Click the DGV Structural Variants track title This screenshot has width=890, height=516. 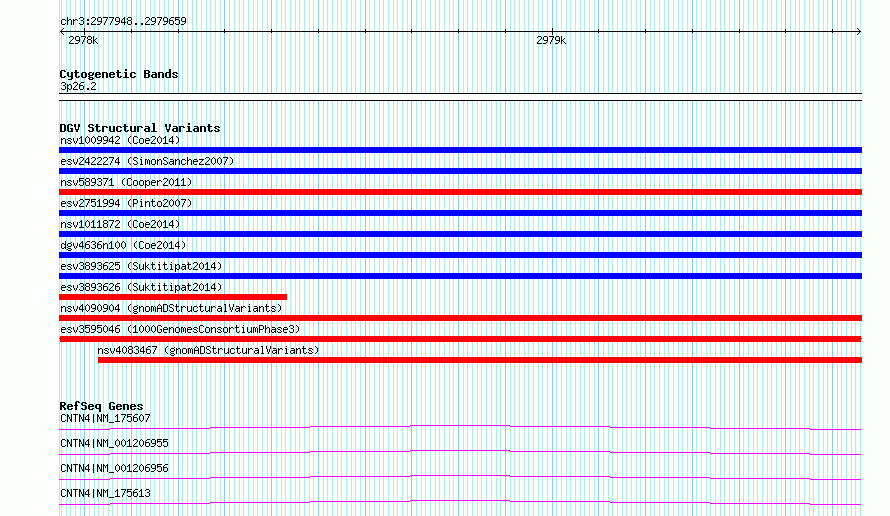pos(140,128)
